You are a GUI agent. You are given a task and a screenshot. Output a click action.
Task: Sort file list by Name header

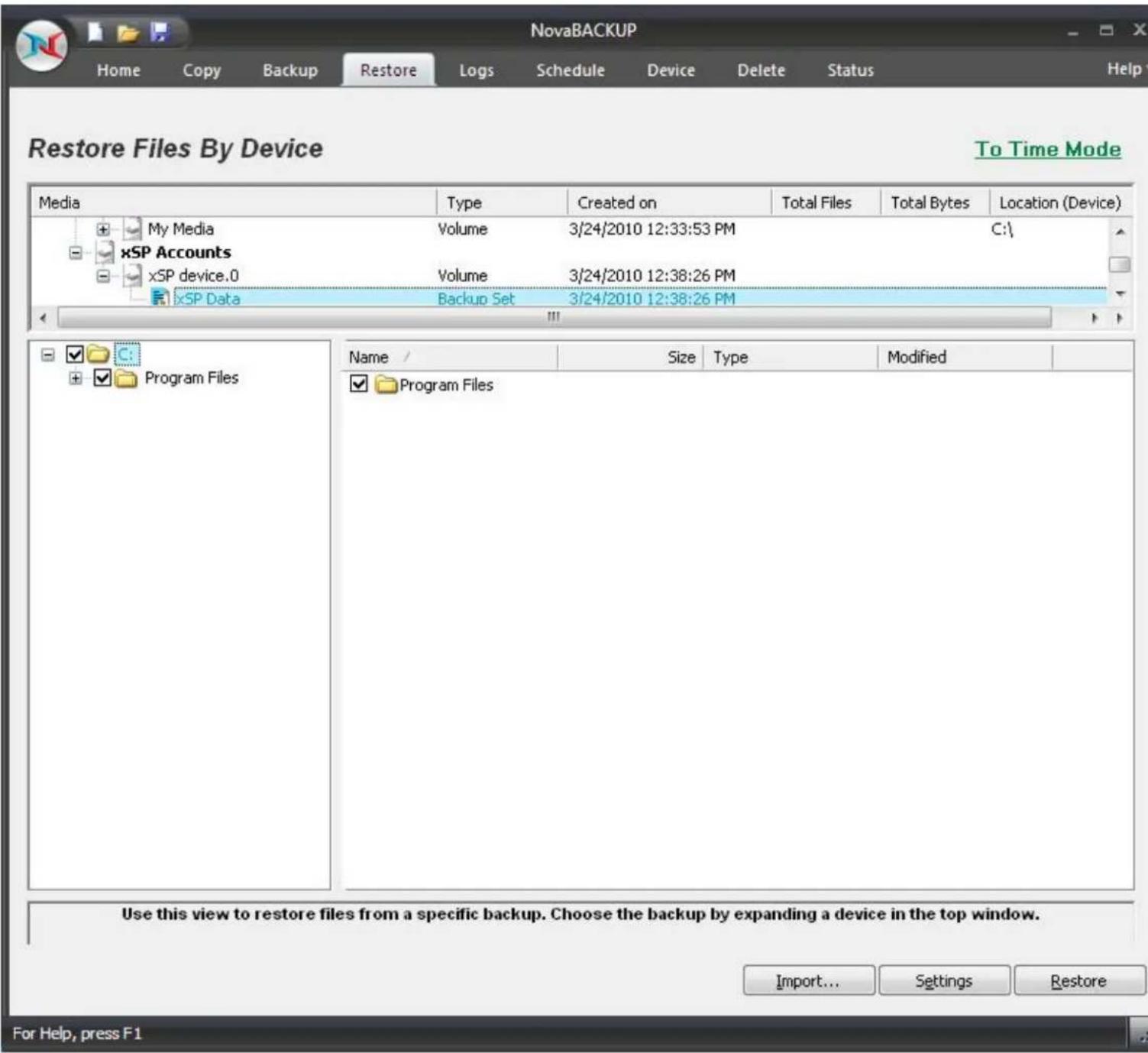coord(451,357)
